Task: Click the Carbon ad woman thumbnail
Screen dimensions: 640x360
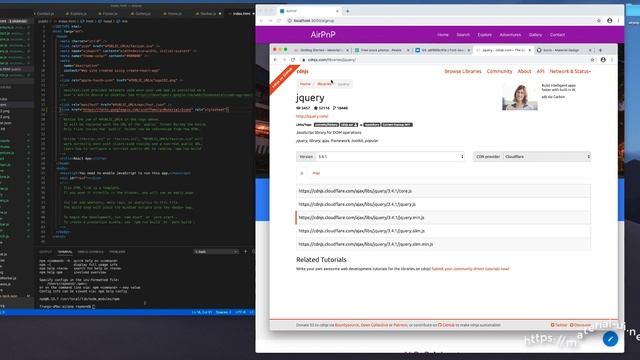Action: pos(520,97)
